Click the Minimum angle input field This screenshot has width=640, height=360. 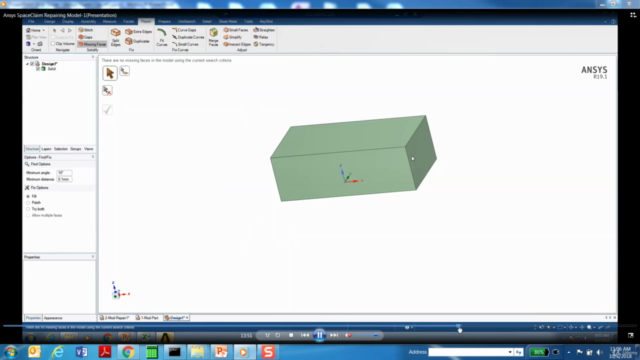tap(64, 173)
